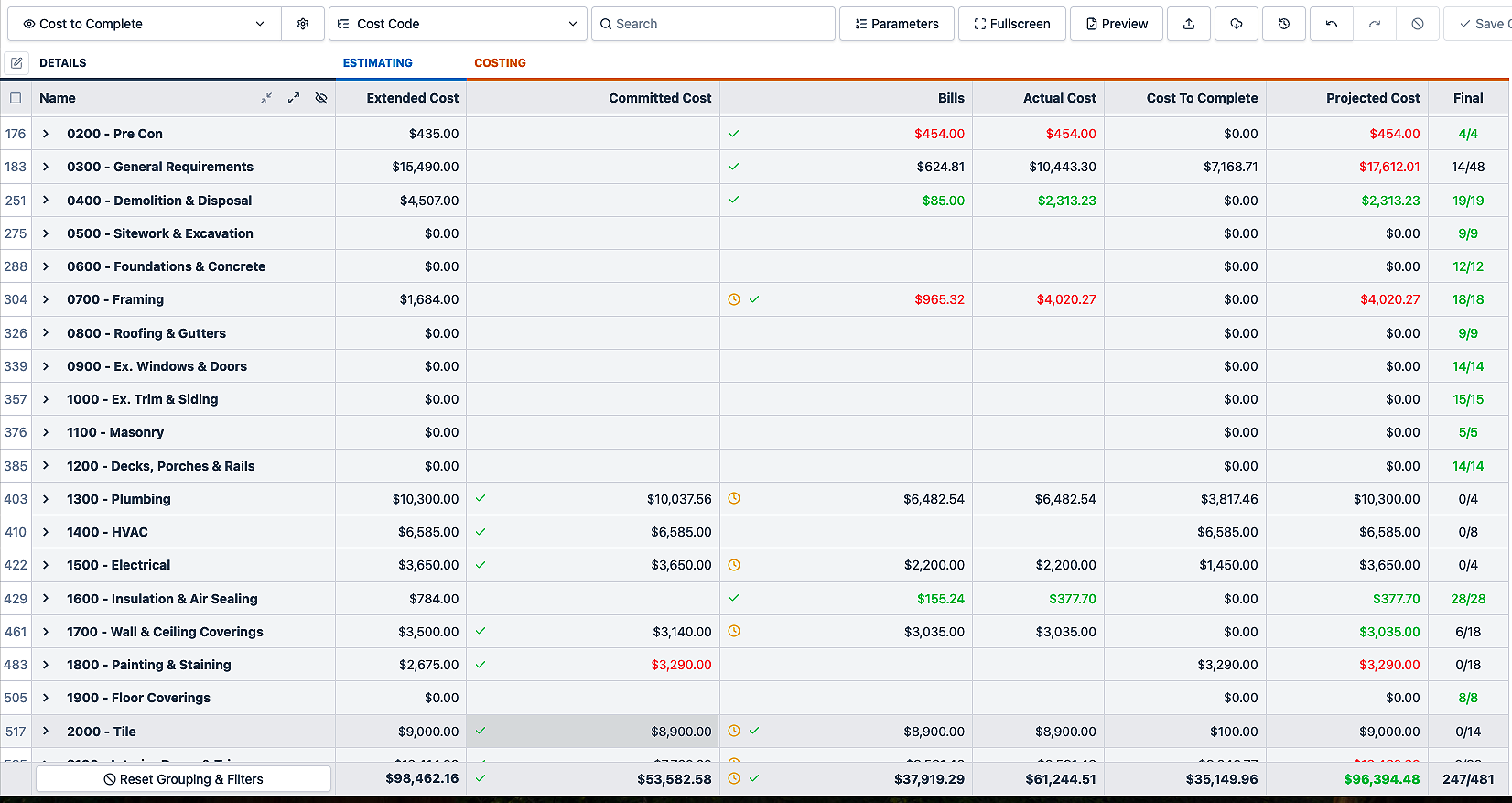The height and width of the screenshot is (803, 1512).
Task: Click the edit pencil icon beside Details
Action: (16, 63)
